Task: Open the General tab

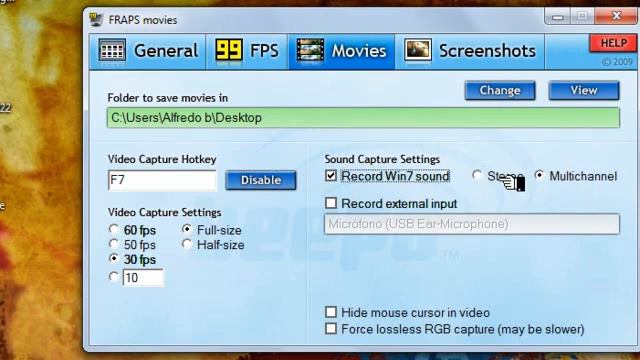Action: click(148, 51)
